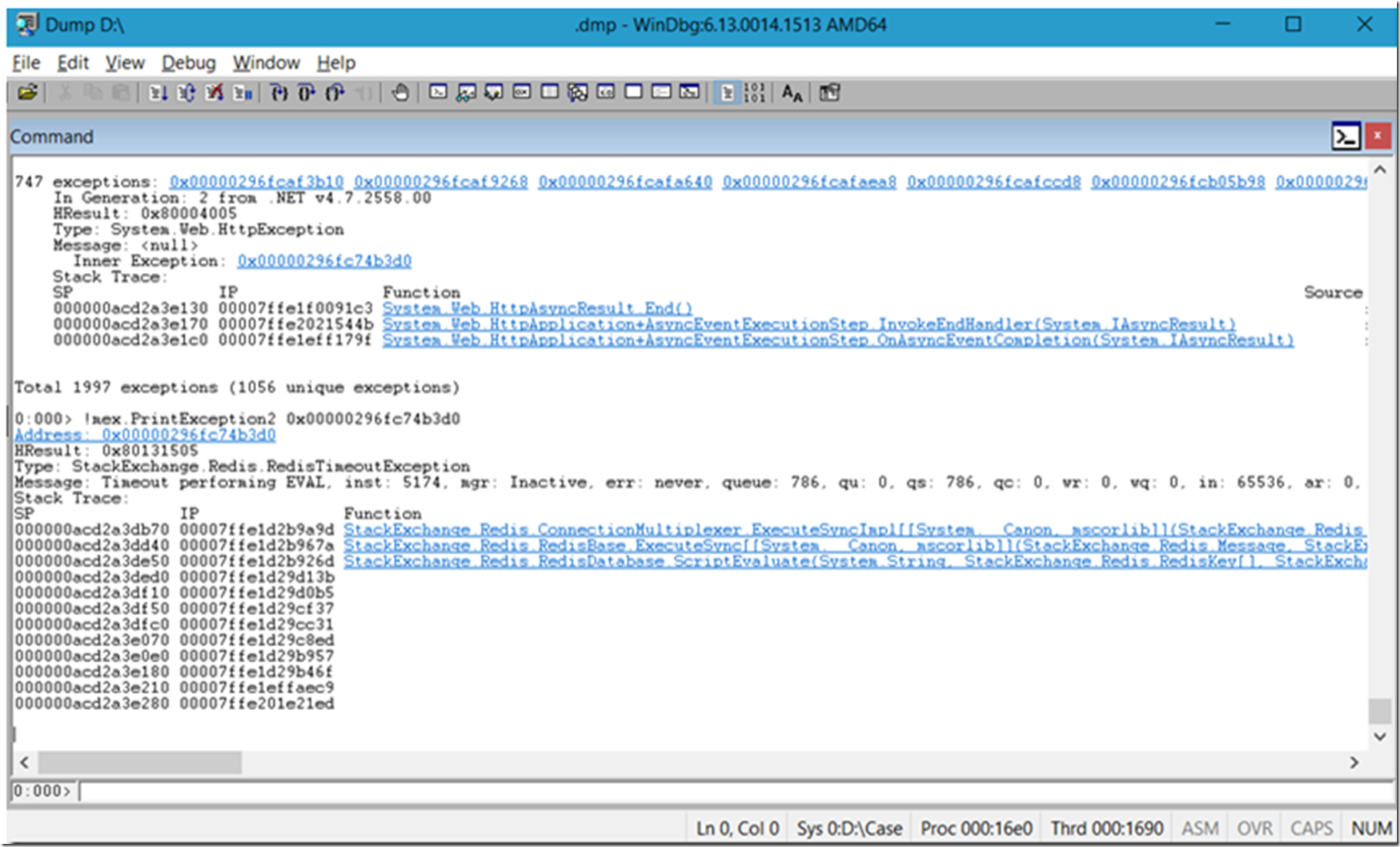Open the Call Stack window icon
The height and width of the screenshot is (847, 1400).
pyautogui.click(x=577, y=93)
